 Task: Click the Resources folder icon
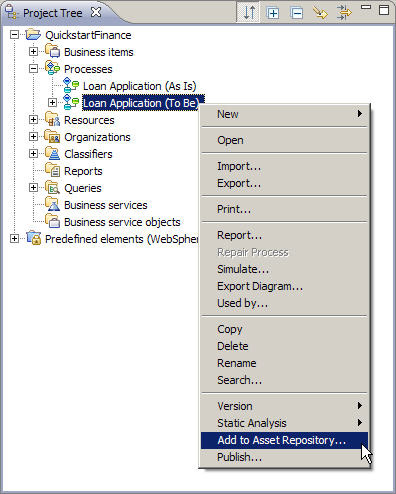coord(52,119)
